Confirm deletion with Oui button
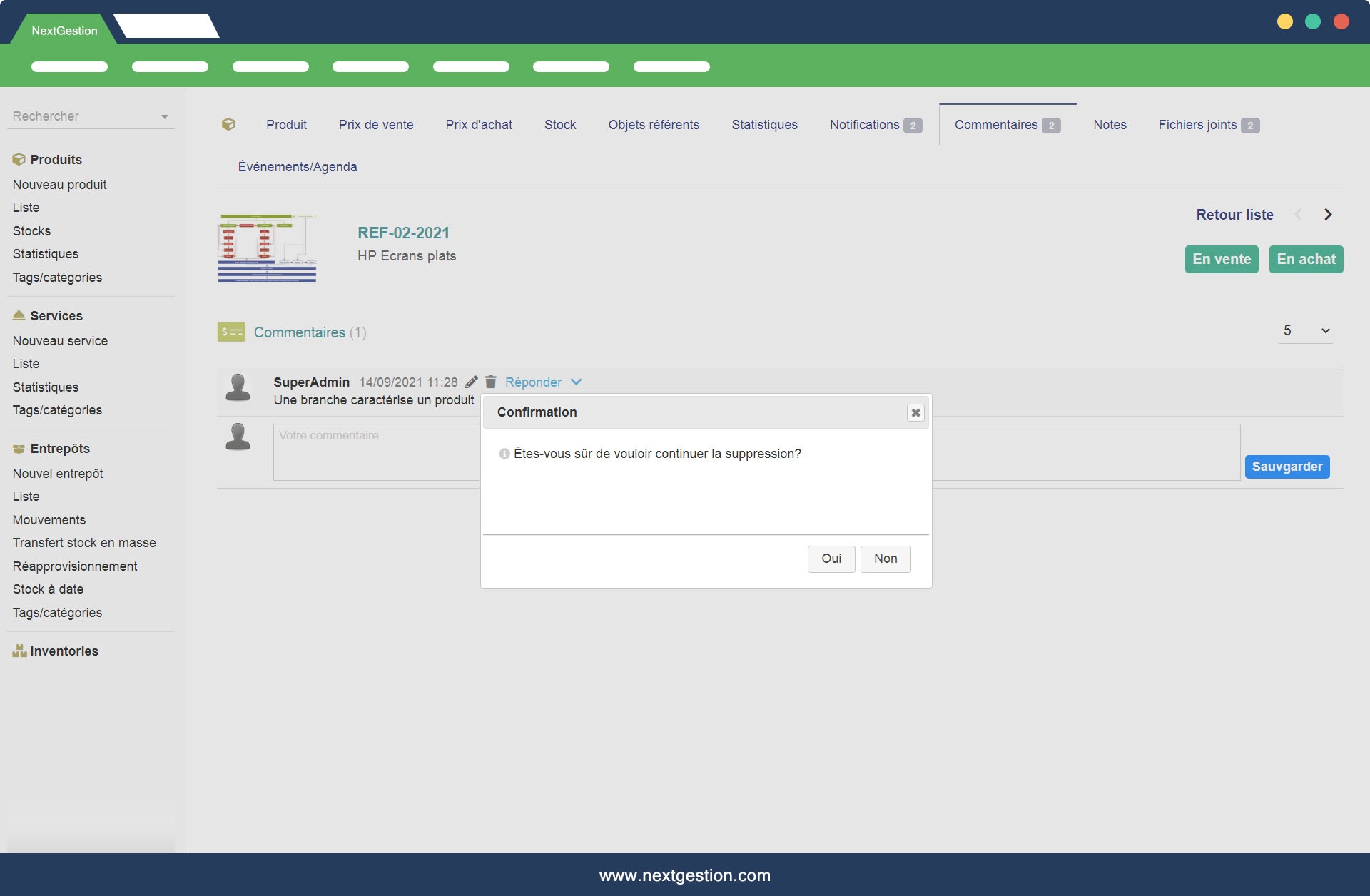1370x896 pixels. (x=831, y=559)
